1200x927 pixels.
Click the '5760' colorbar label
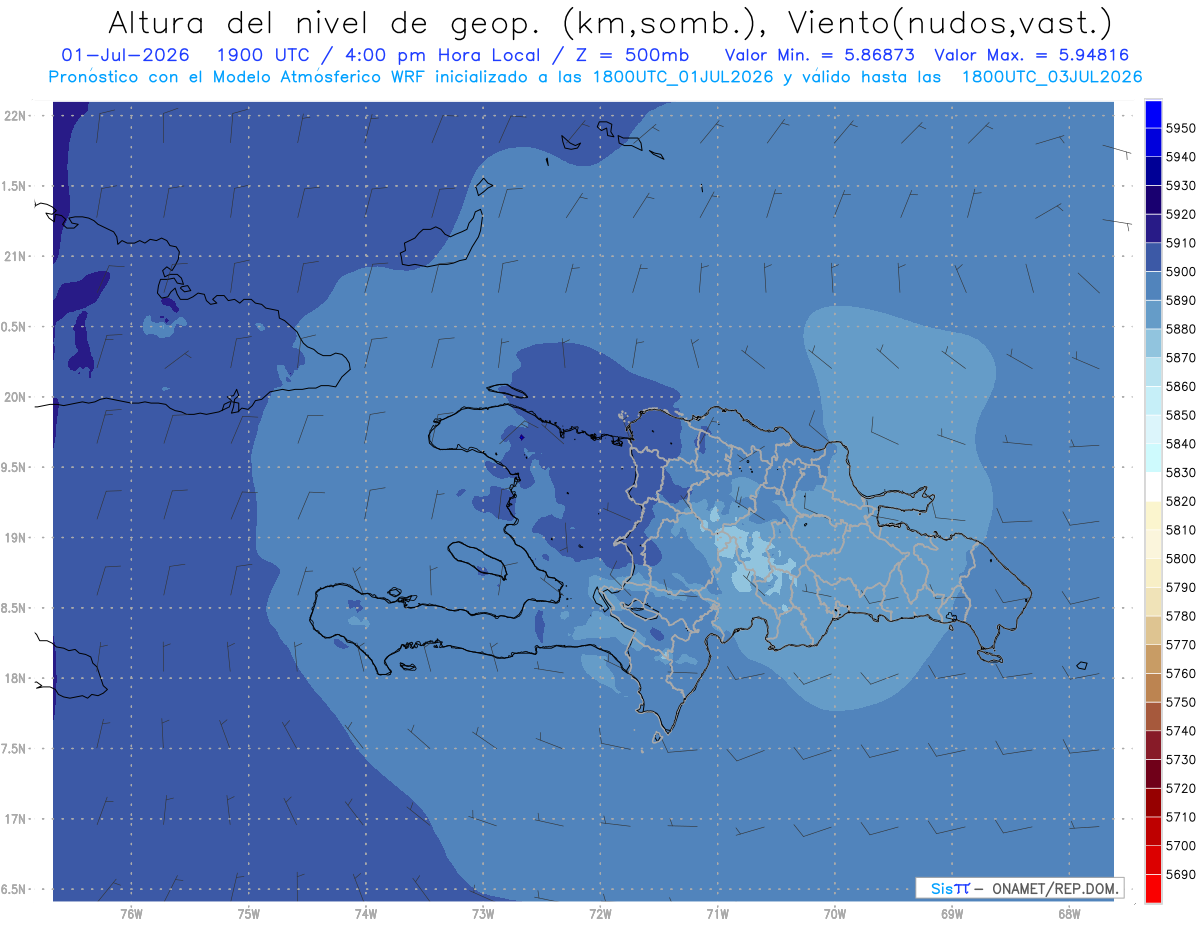[1180, 673]
